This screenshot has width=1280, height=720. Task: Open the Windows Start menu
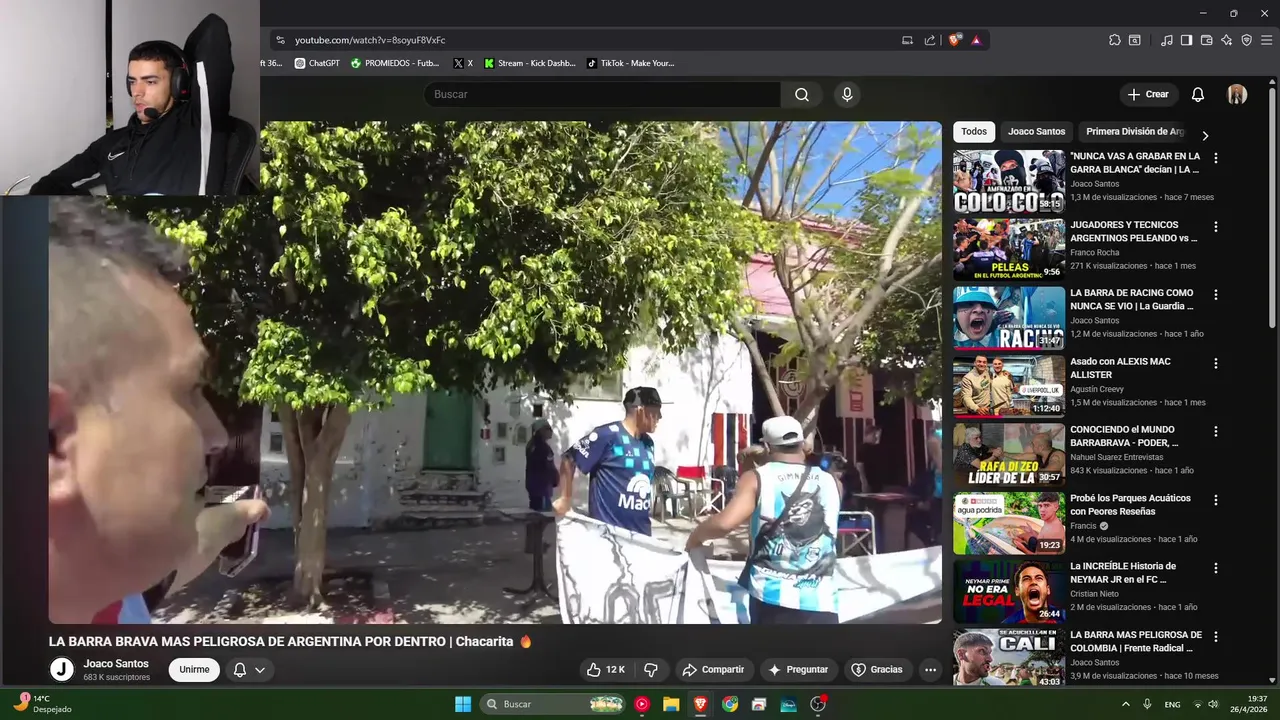(x=463, y=704)
